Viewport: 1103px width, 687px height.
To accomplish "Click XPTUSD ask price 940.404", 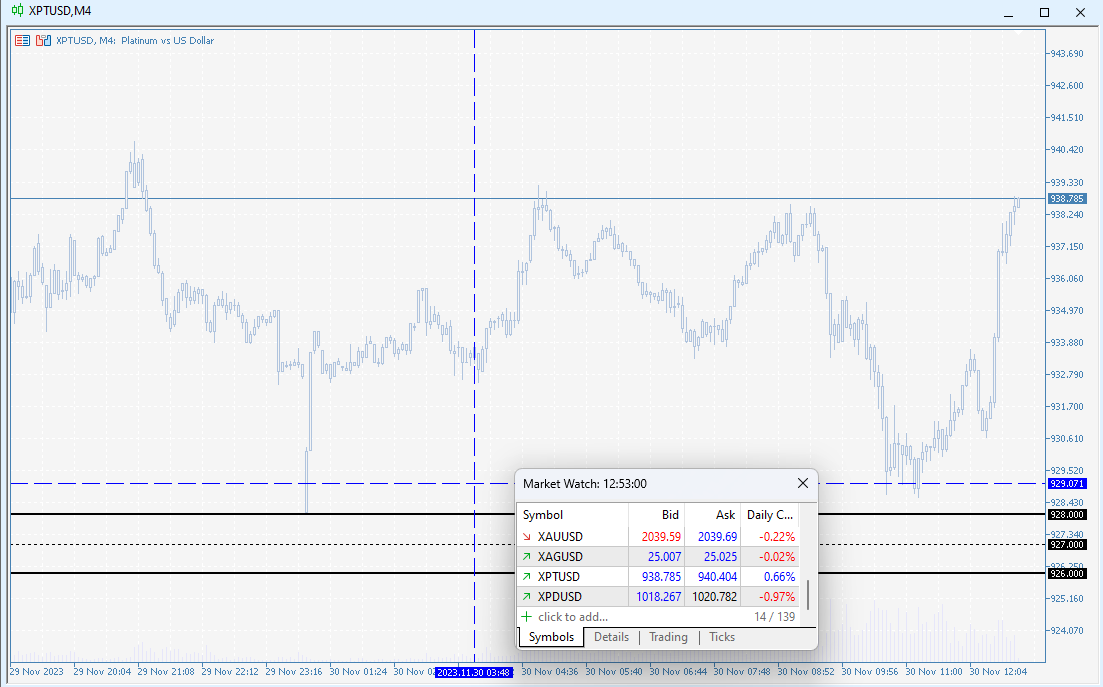I will [x=717, y=577].
